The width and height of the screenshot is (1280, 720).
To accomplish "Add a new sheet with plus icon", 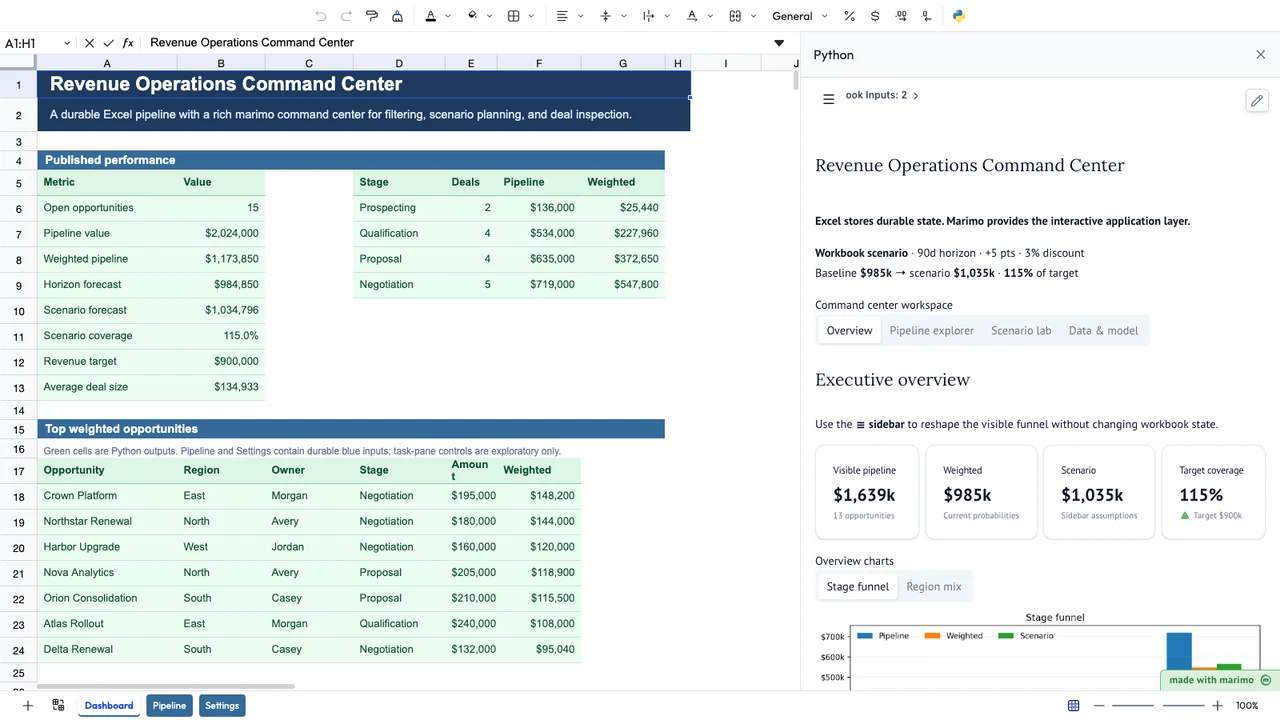I will click(x=28, y=705).
